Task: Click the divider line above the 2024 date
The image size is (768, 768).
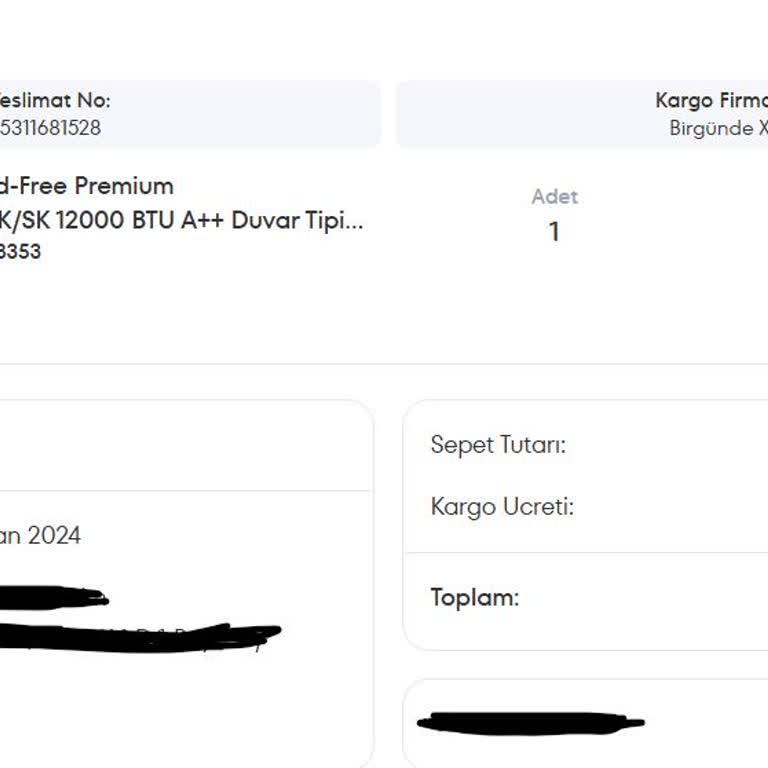Action: pos(186,490)
